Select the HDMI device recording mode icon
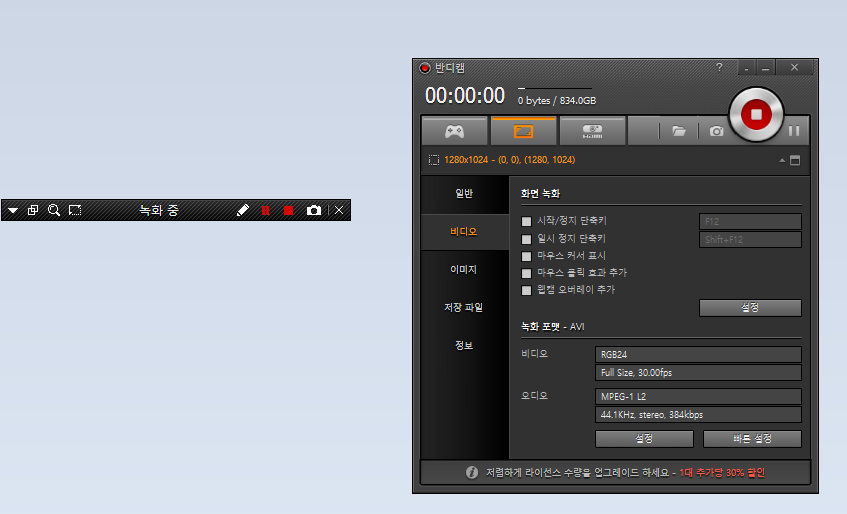The height and width of the screenshot is (514, 847). click(x=593, y=131)
